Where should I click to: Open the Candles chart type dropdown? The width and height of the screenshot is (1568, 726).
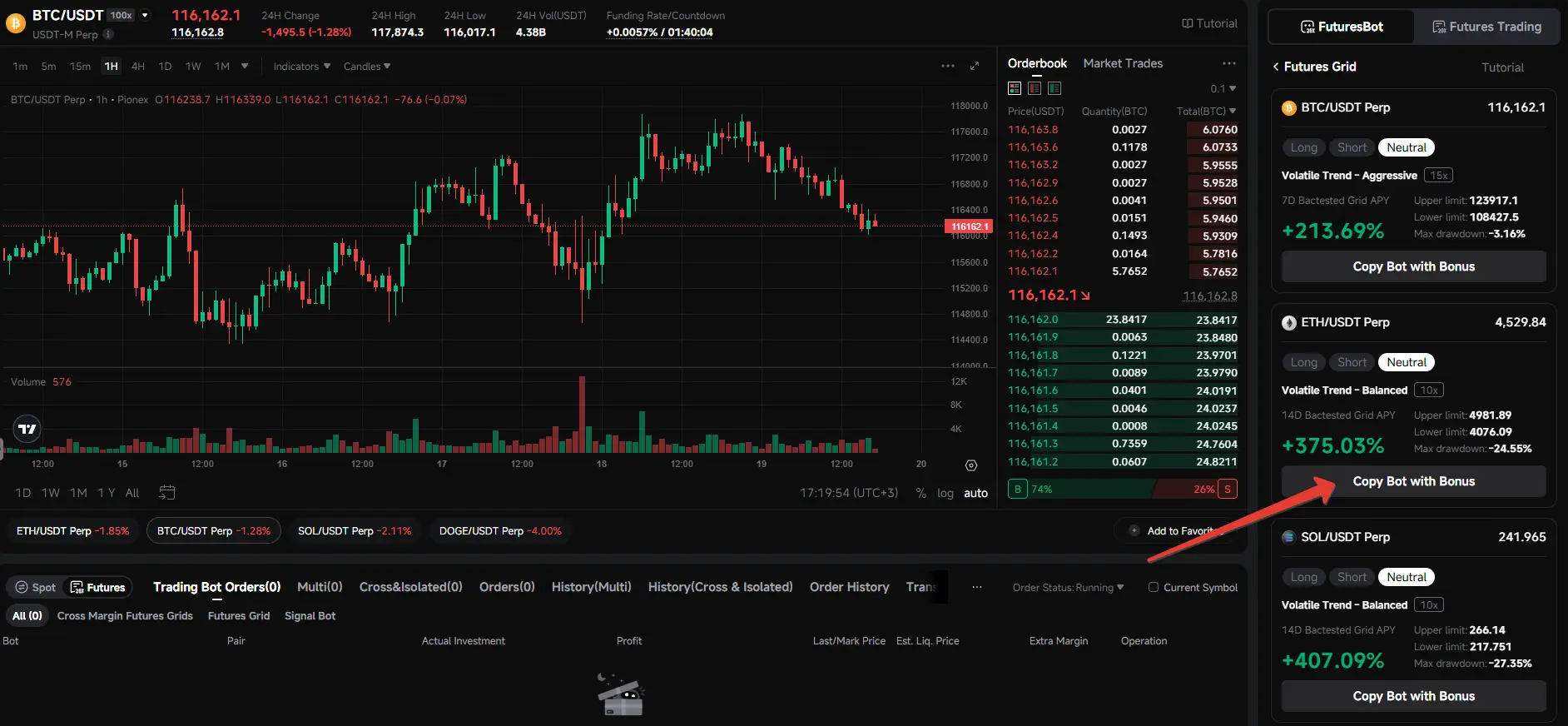pos(367,67)
